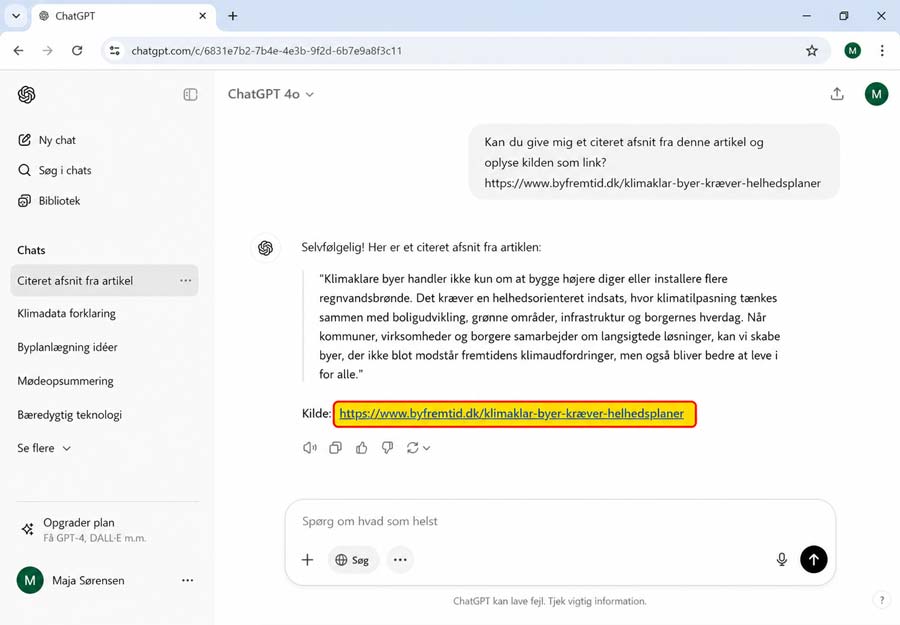
Task: Click the quoted paragraph starting Klimaklare byer
Action: (549, 327)
